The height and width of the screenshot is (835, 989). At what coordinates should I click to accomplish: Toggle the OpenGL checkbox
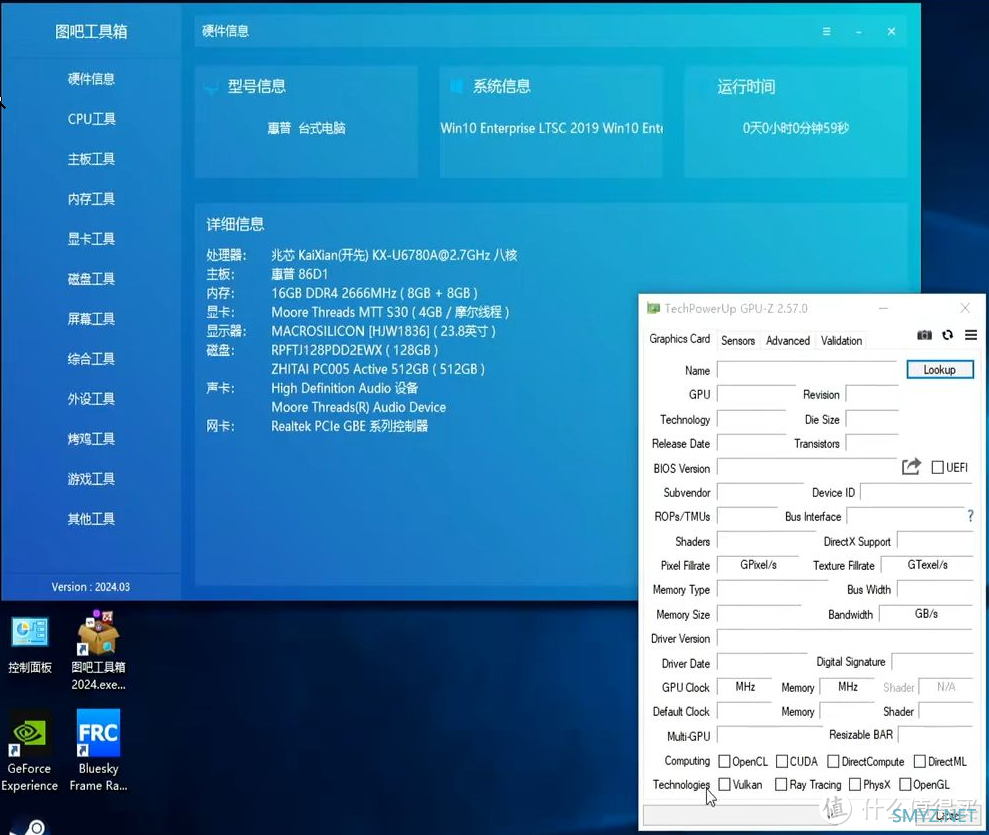(905, 785)
